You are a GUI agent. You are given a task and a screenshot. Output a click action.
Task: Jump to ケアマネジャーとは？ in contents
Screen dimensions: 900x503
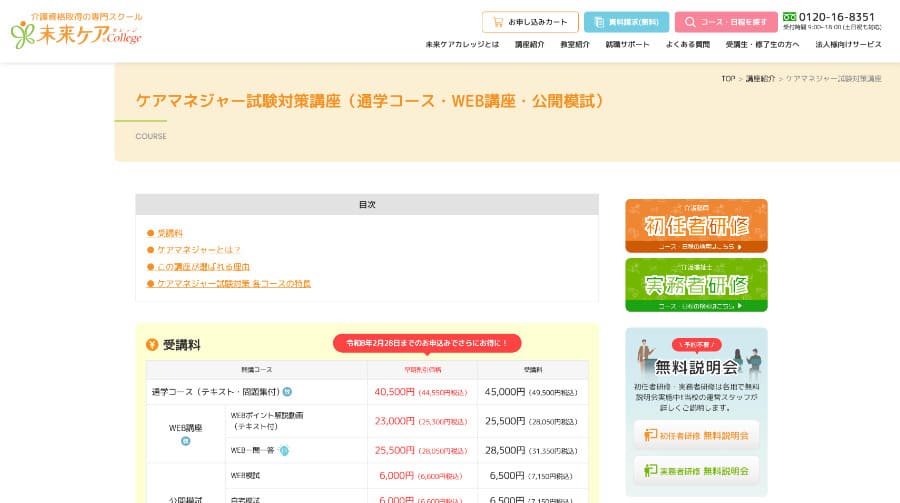199,250
